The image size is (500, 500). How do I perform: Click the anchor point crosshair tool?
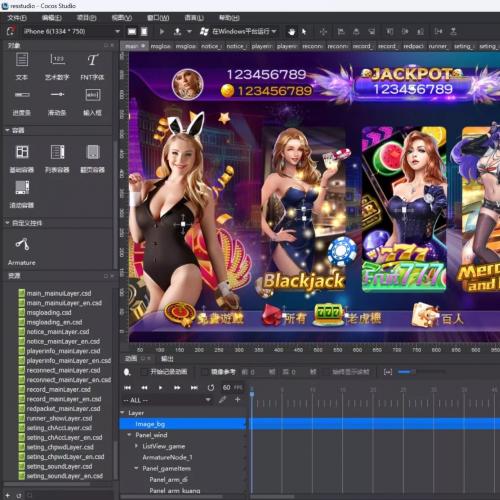pos(323,32)
